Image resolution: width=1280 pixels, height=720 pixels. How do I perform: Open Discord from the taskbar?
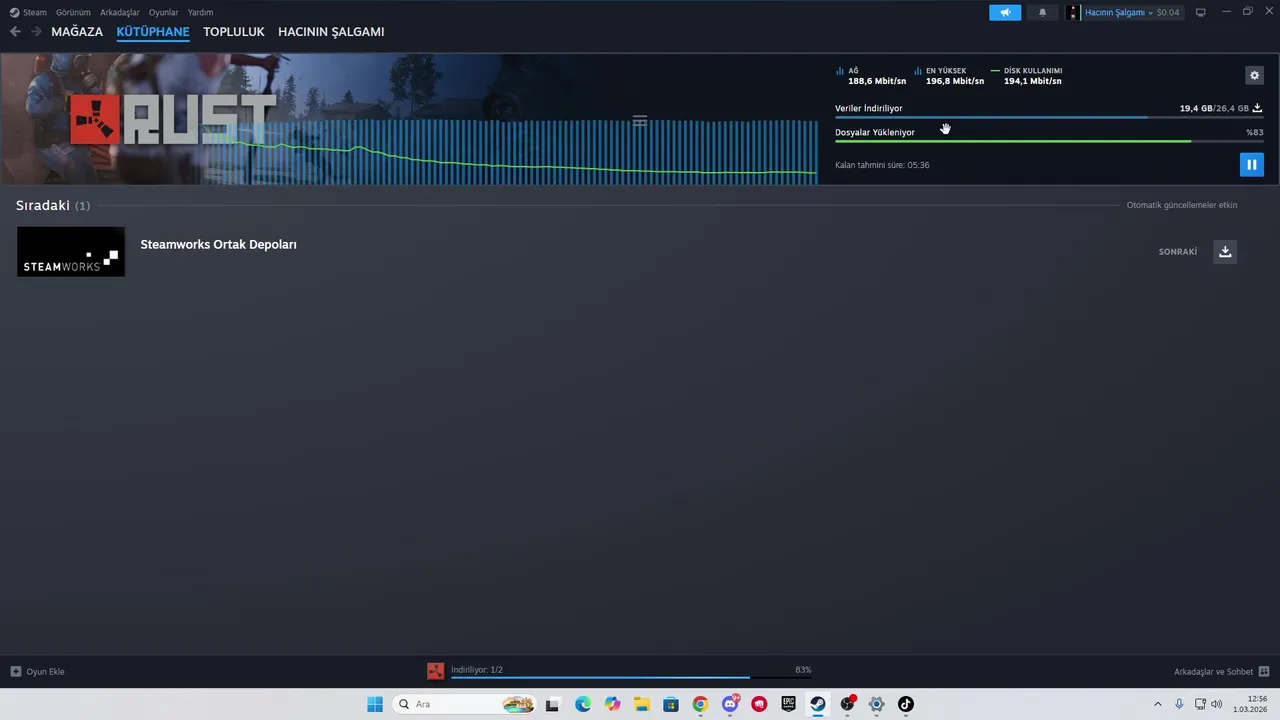(x=730, y=704)
